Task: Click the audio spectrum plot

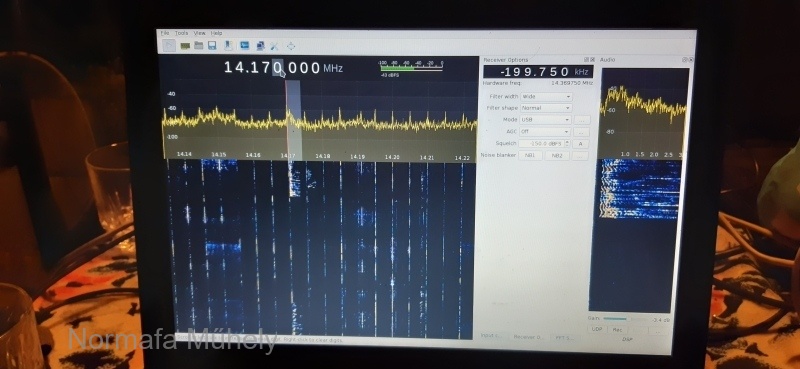Action: point(644,112)
